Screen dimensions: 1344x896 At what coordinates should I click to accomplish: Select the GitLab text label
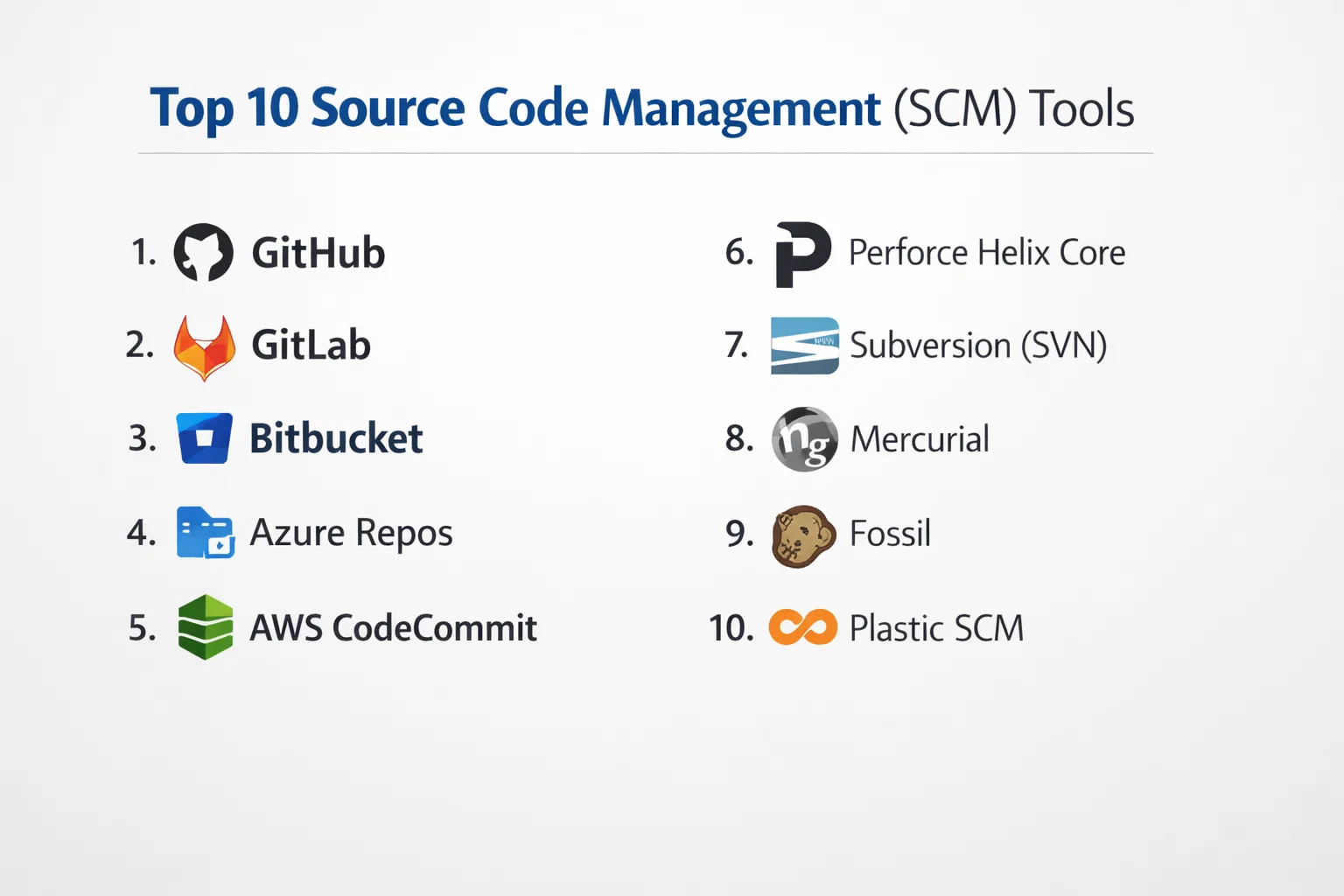coord(311,346)
